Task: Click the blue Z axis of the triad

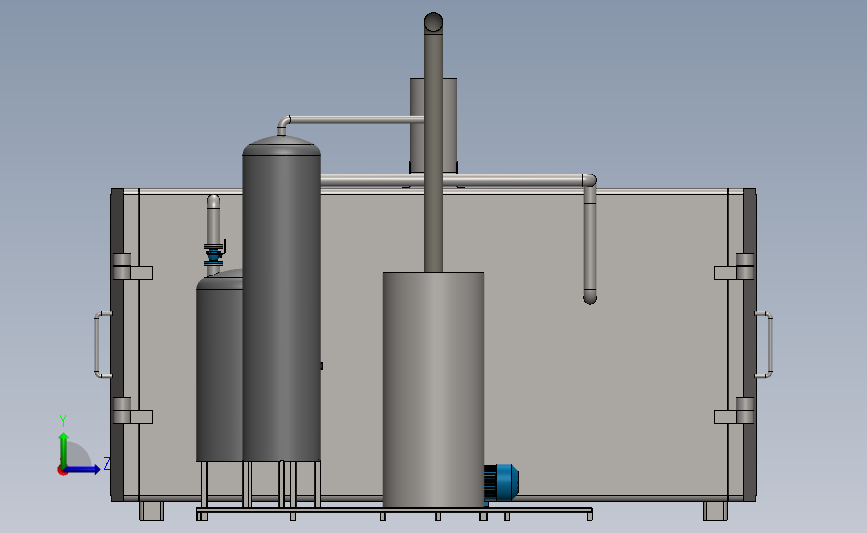Action: [x=83, y=470]
